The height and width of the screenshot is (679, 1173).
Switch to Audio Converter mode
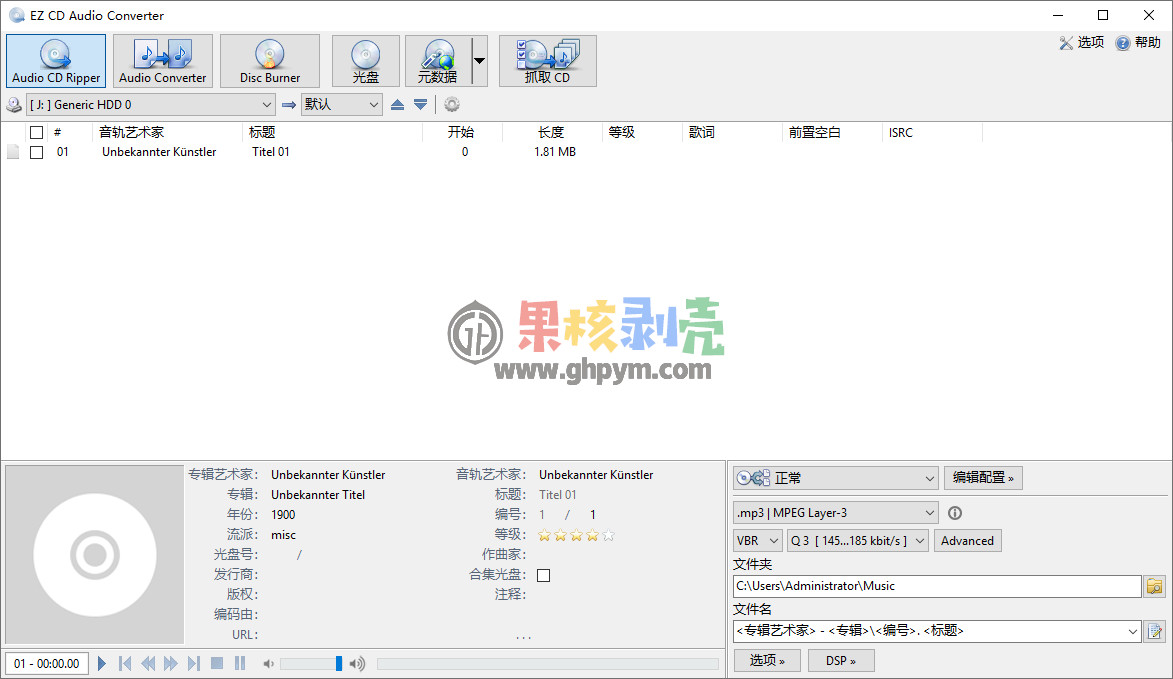[162, 61]
